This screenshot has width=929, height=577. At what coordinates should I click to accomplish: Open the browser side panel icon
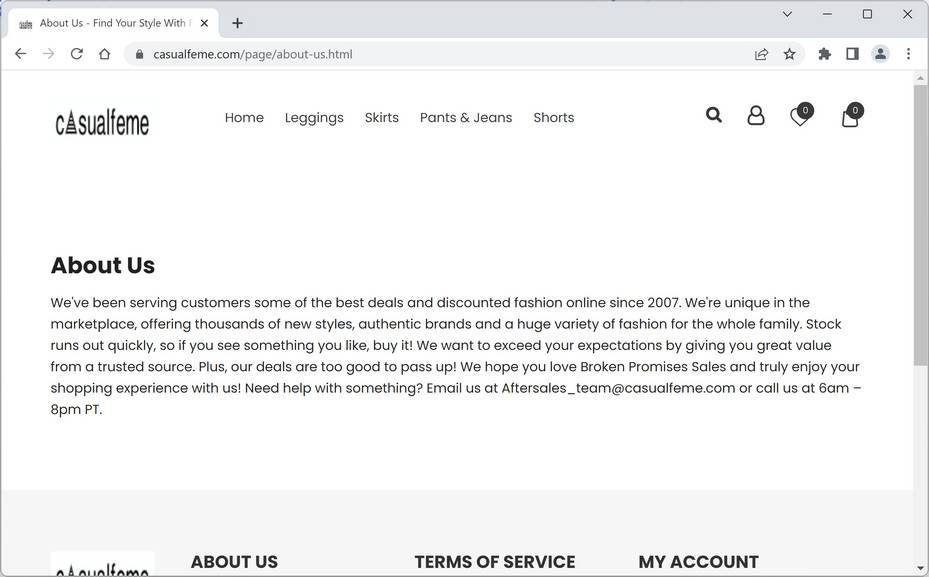point(852,54)
